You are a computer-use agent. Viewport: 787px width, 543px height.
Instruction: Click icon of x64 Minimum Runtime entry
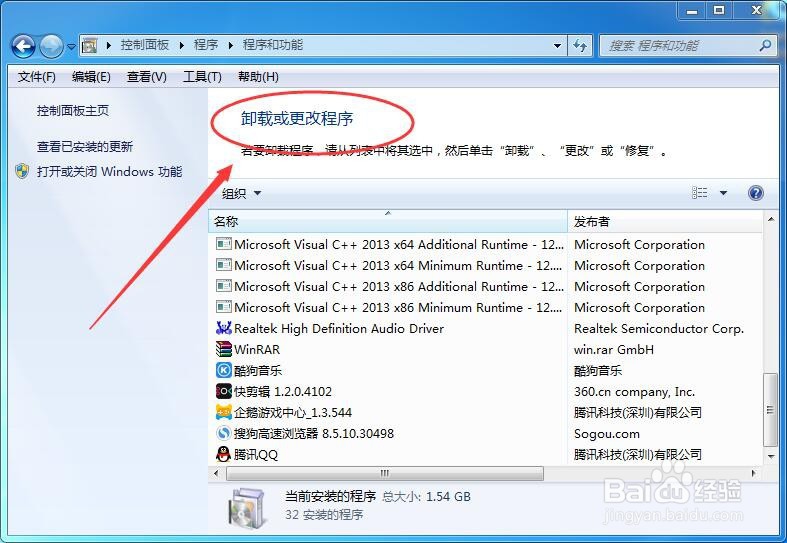223,264
